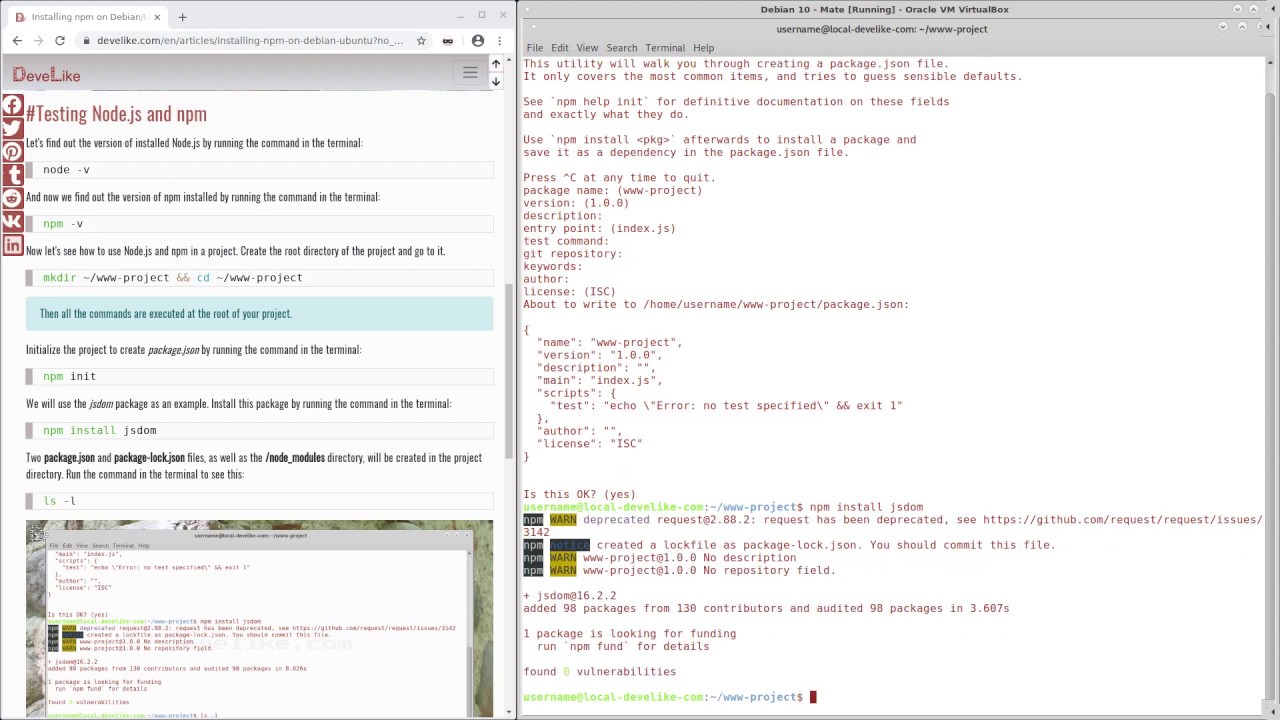Open the Chrome three-dot menu
This screenshot has height=720, width=1280.
pyautogui.click(x=499, y=41)
